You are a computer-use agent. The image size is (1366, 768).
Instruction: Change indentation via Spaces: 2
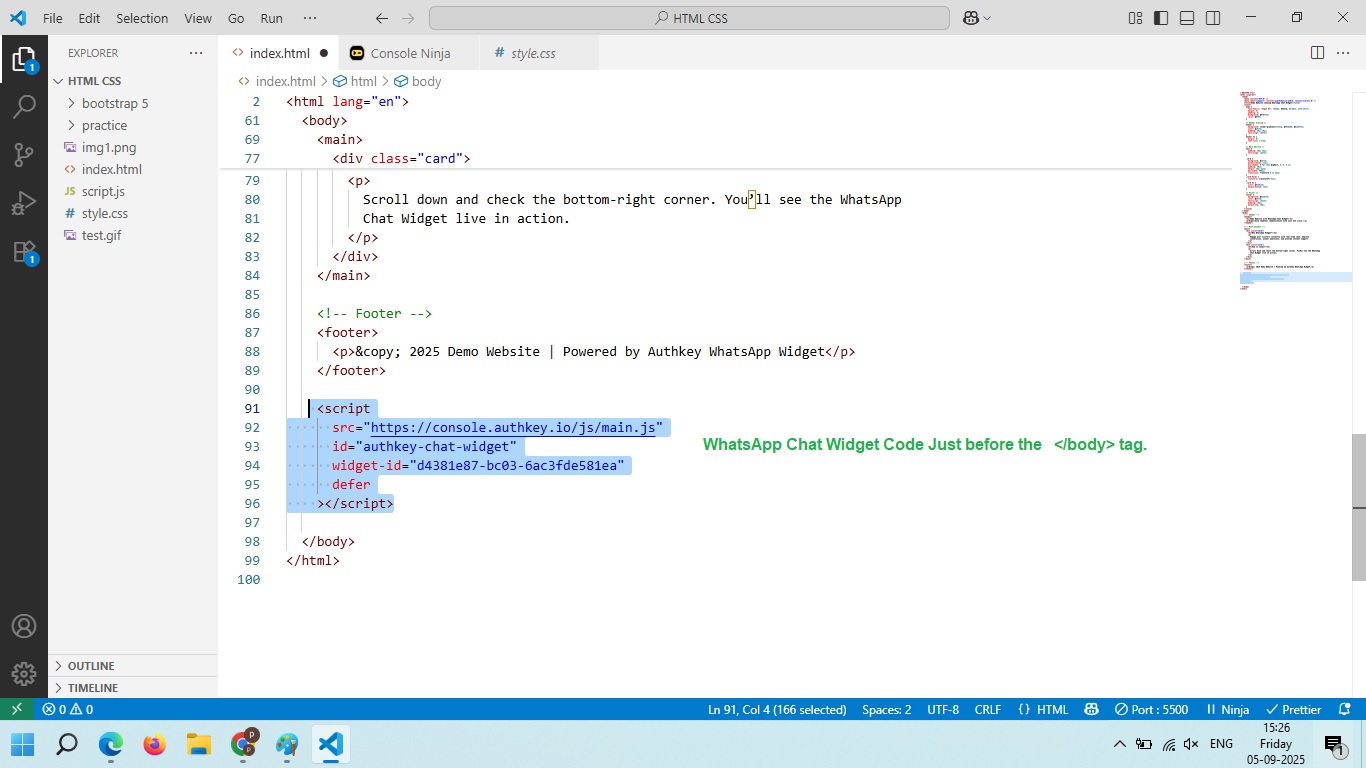tap(886, 709)
